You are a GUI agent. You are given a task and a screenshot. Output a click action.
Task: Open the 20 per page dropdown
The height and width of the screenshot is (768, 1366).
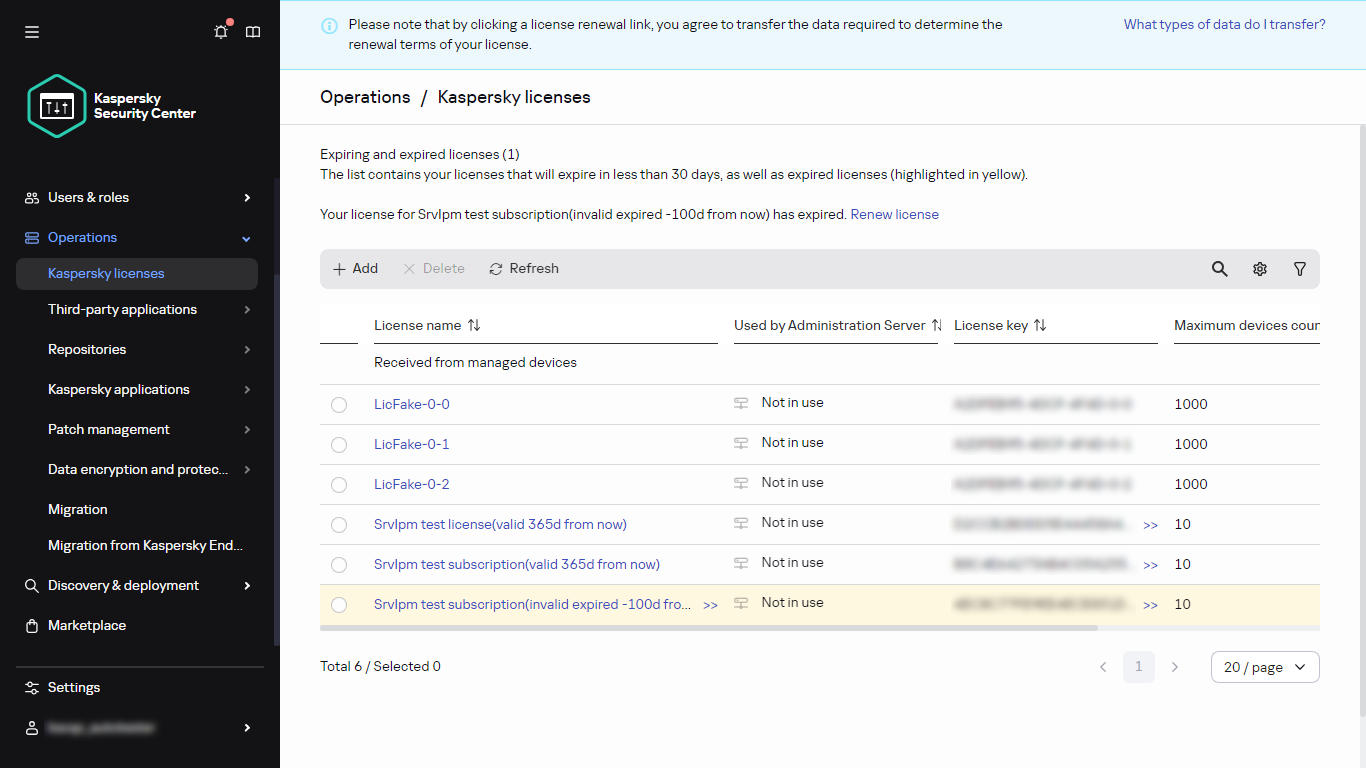[x=1264, y=667]
